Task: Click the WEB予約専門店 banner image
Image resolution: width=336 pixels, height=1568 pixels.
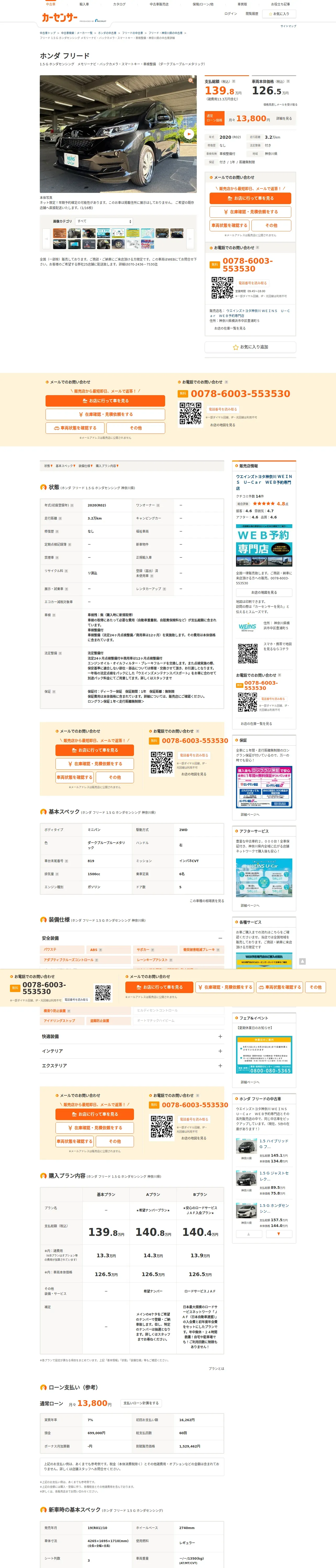Action: click(x=264, y=546)
